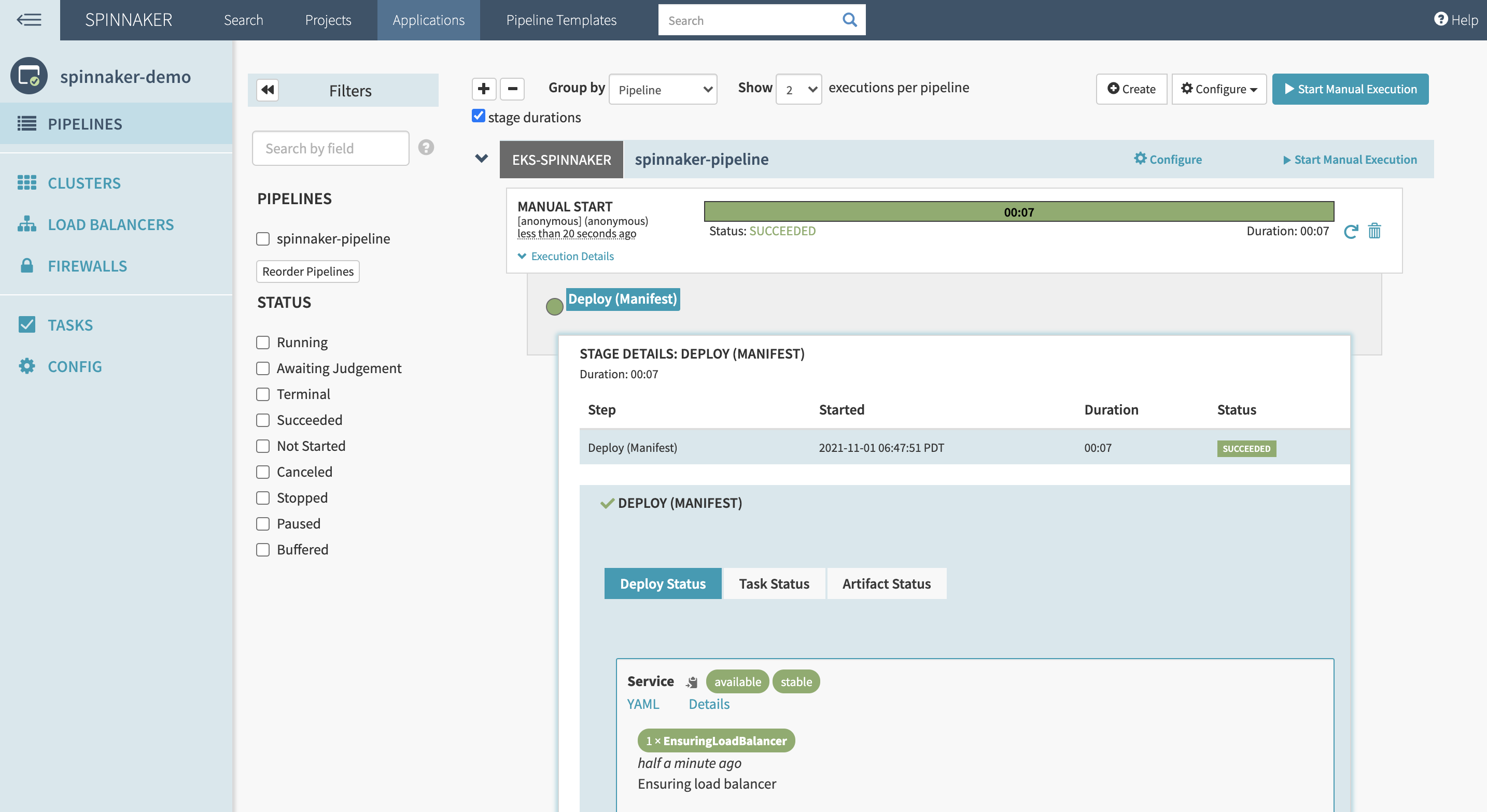Image resolution: width=1487 pixels, height=812 pixels.
Task: Click the copy icon next to Service
Action: (x=692, y=683)
